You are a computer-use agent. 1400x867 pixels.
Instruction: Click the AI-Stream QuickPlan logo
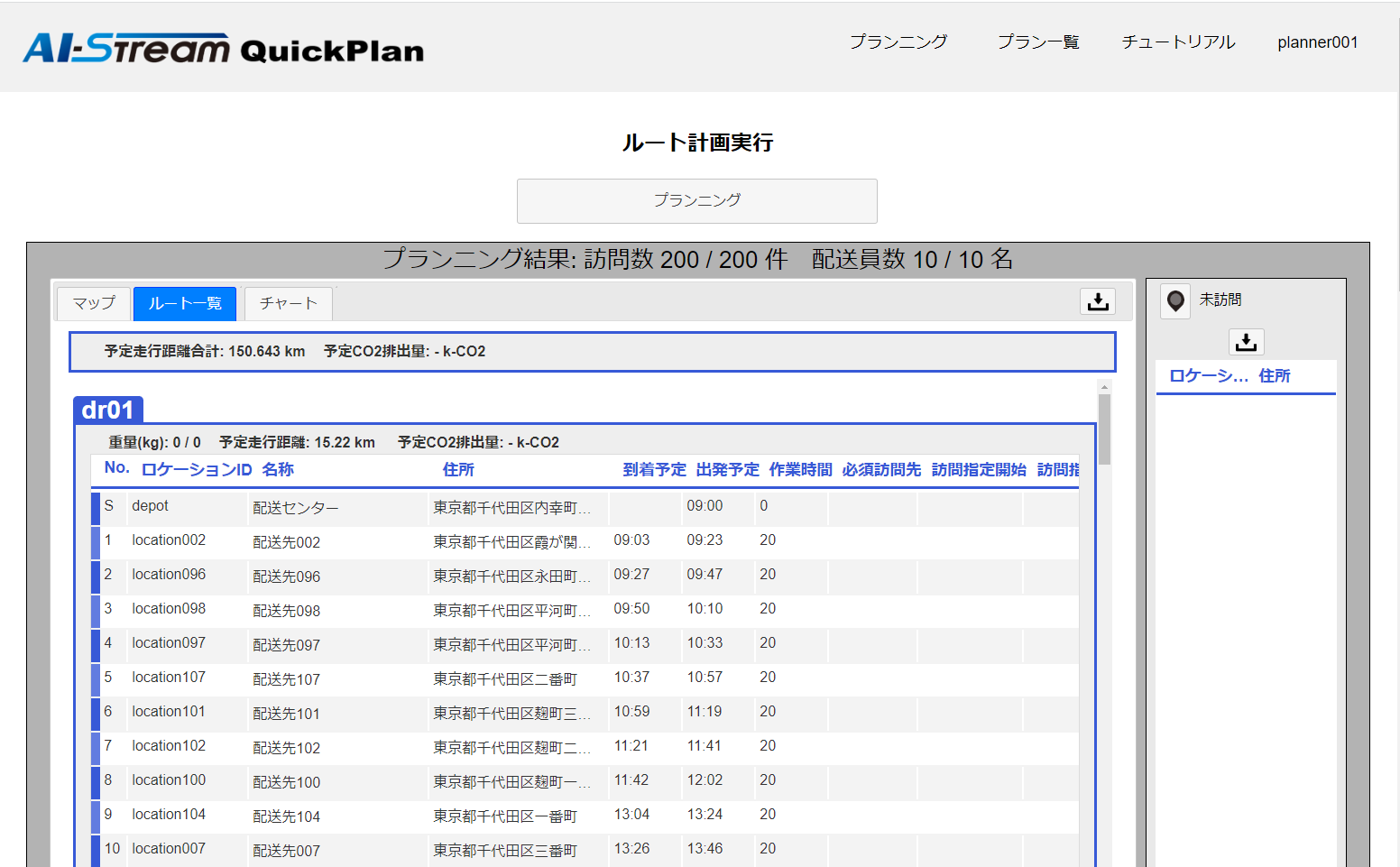click(x=223, y=48)
